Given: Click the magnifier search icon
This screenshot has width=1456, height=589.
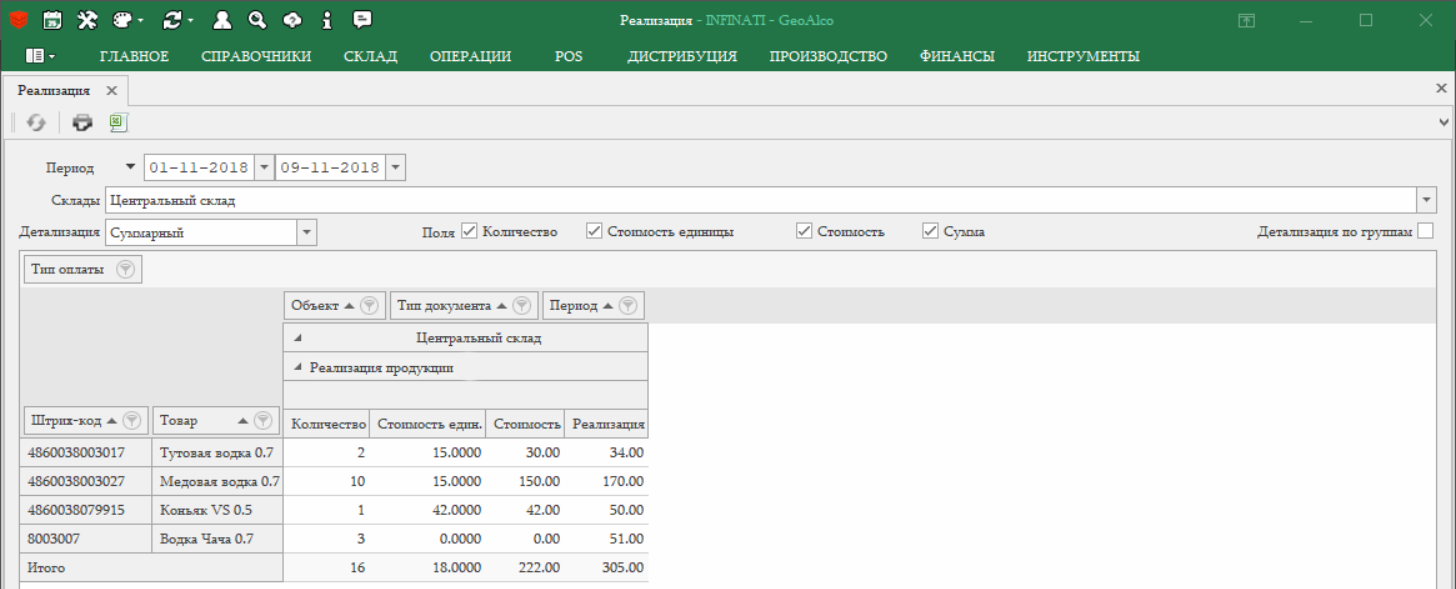Looking at the screenshot, I should point(257,20).
